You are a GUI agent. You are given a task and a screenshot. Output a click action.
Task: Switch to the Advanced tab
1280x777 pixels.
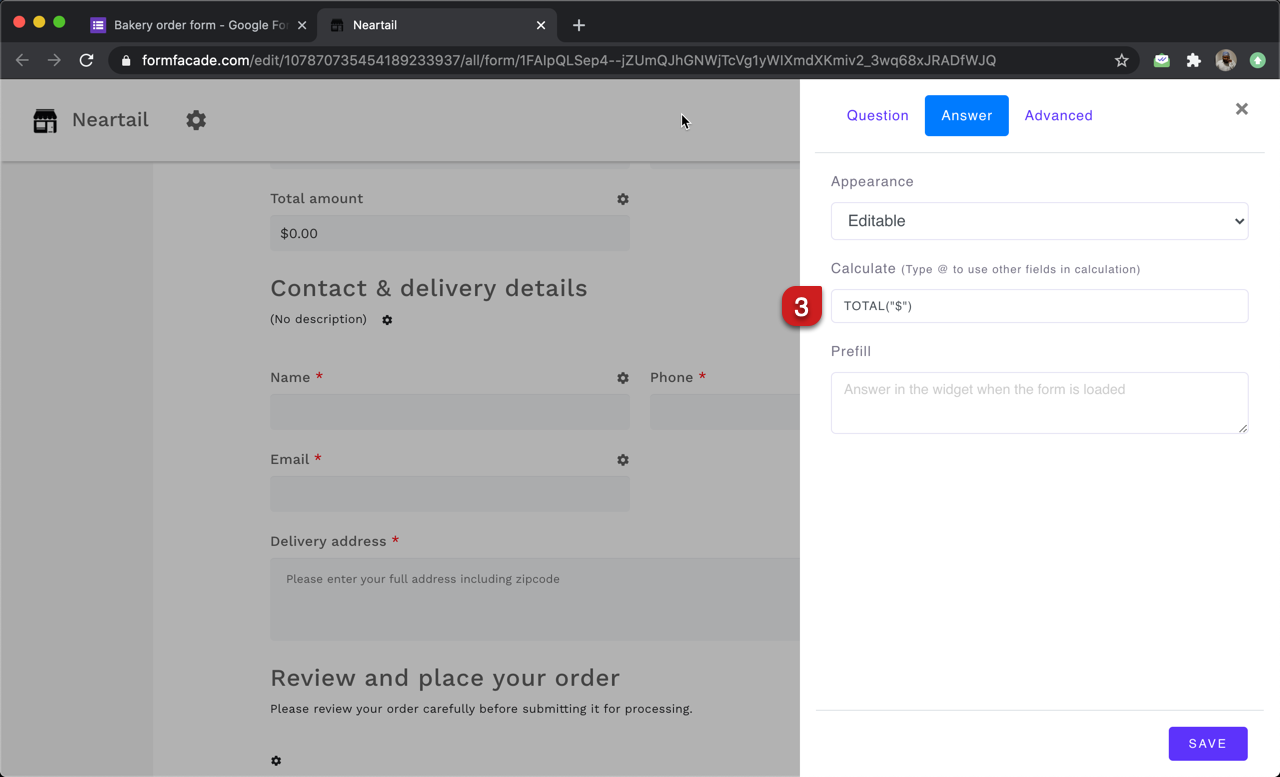(x=1058, y=115)
